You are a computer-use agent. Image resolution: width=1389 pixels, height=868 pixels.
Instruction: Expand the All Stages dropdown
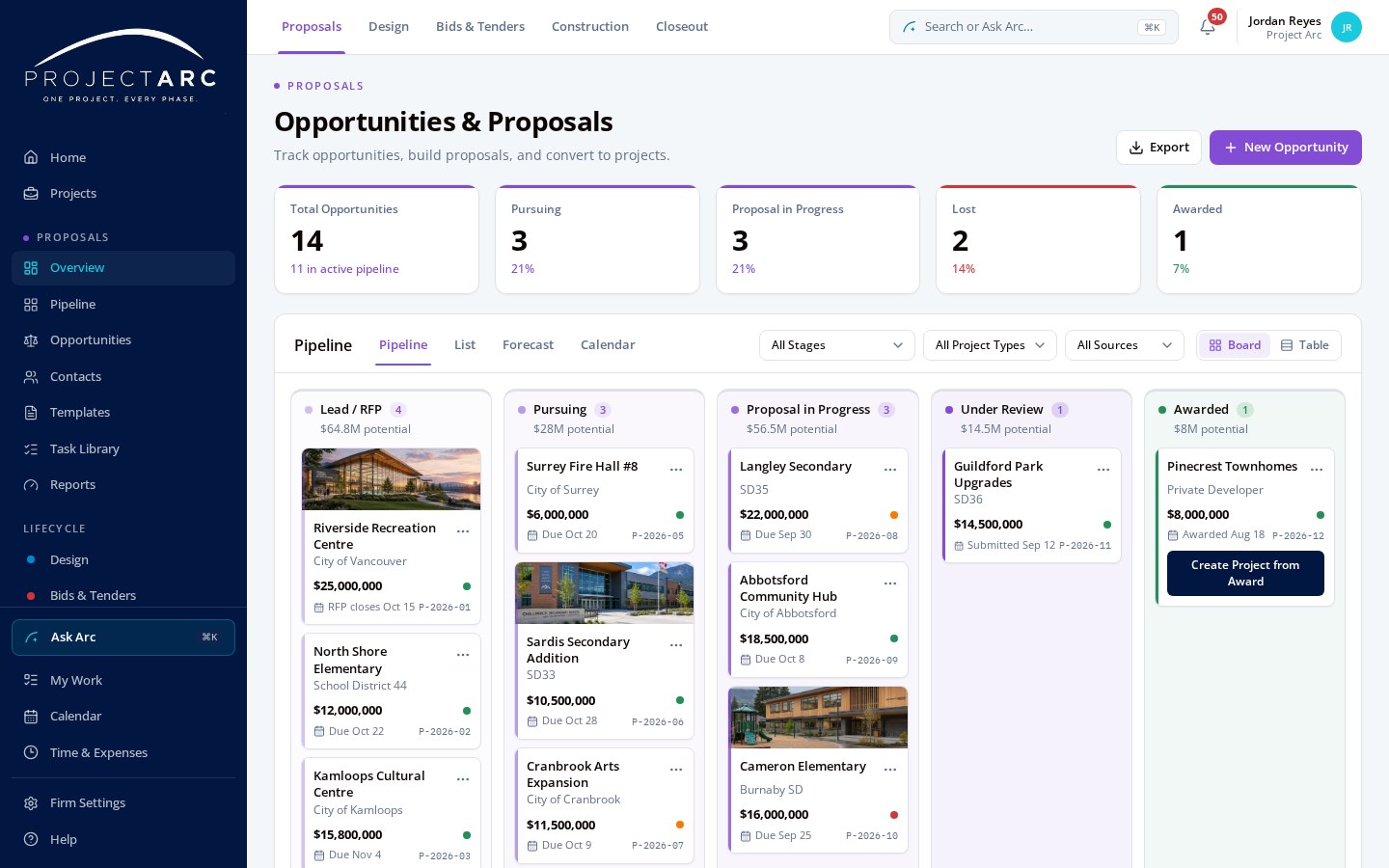coord(837,345)
